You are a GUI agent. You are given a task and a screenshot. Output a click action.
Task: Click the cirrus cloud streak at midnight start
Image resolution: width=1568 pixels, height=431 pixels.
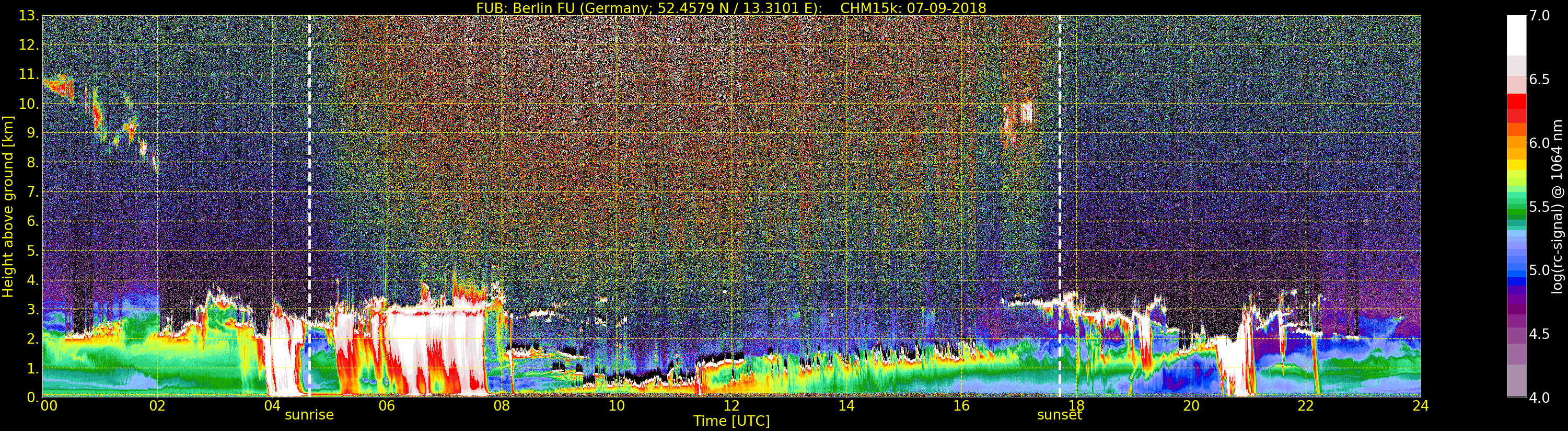[x=59, y=85]
